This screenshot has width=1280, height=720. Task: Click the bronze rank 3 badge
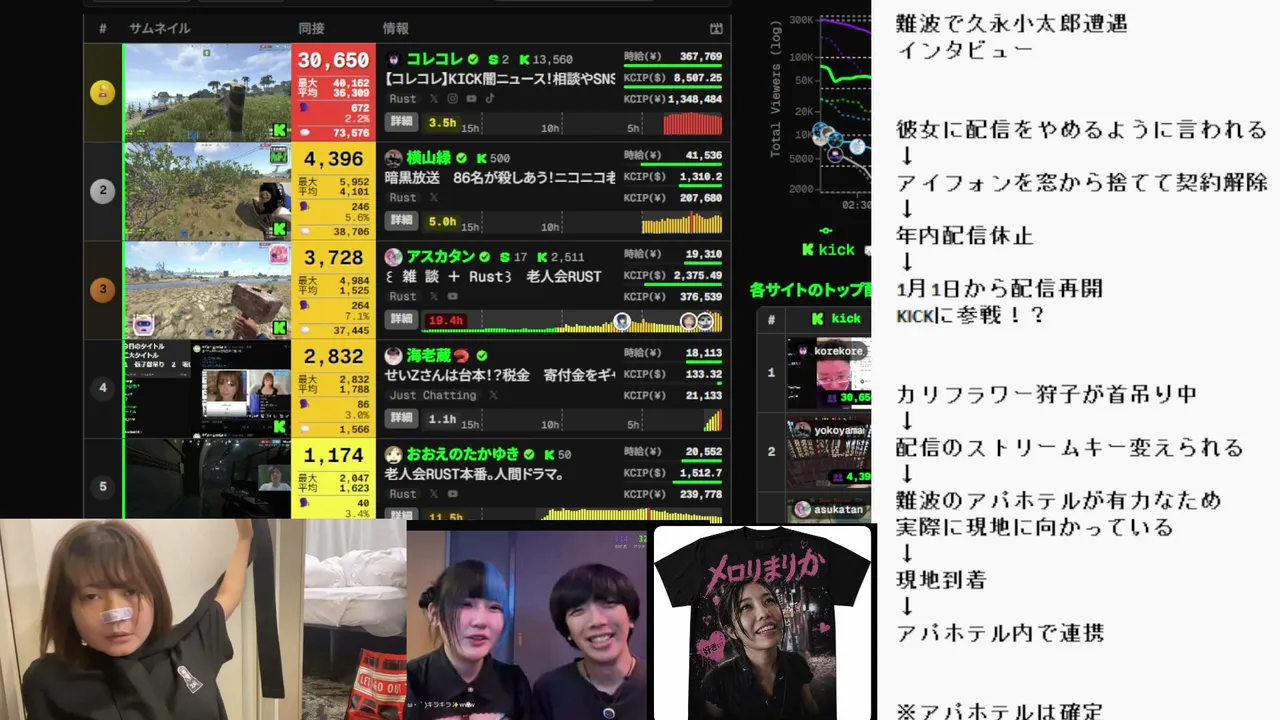click(x=102, y=290)
